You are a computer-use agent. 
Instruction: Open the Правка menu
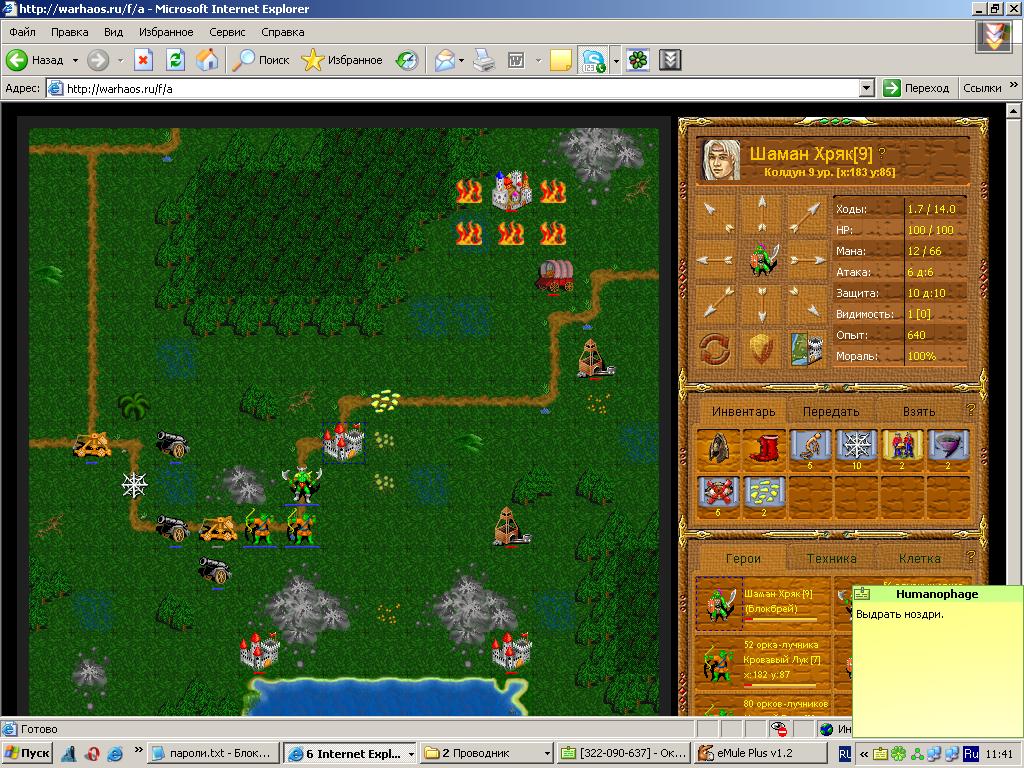click(x=69, y=32)
